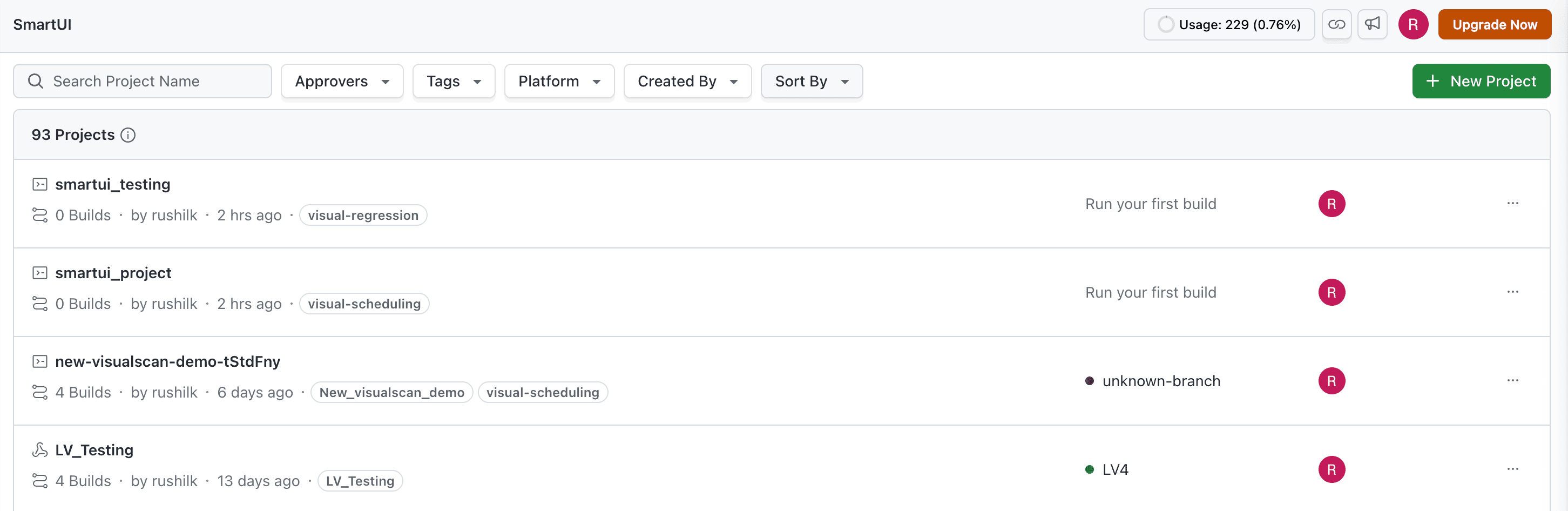
Task: Open the Created By filter dropdown
Action: coord(687,81)
